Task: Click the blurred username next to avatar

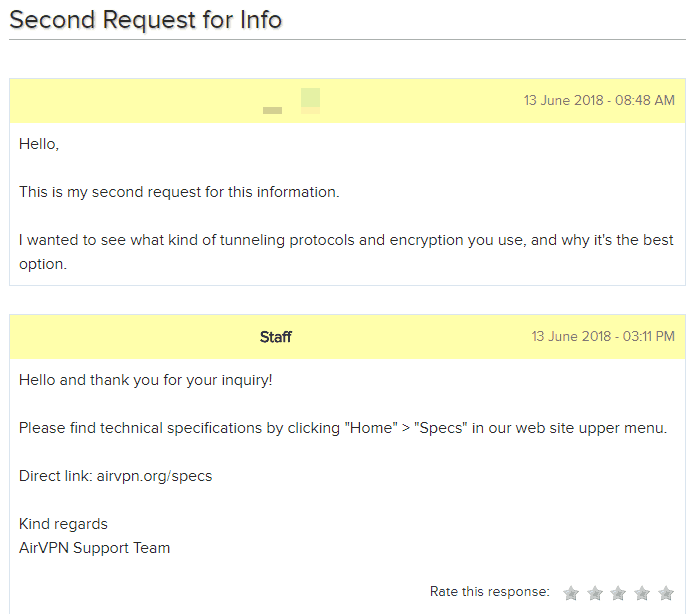Action: tap(272, 110)
